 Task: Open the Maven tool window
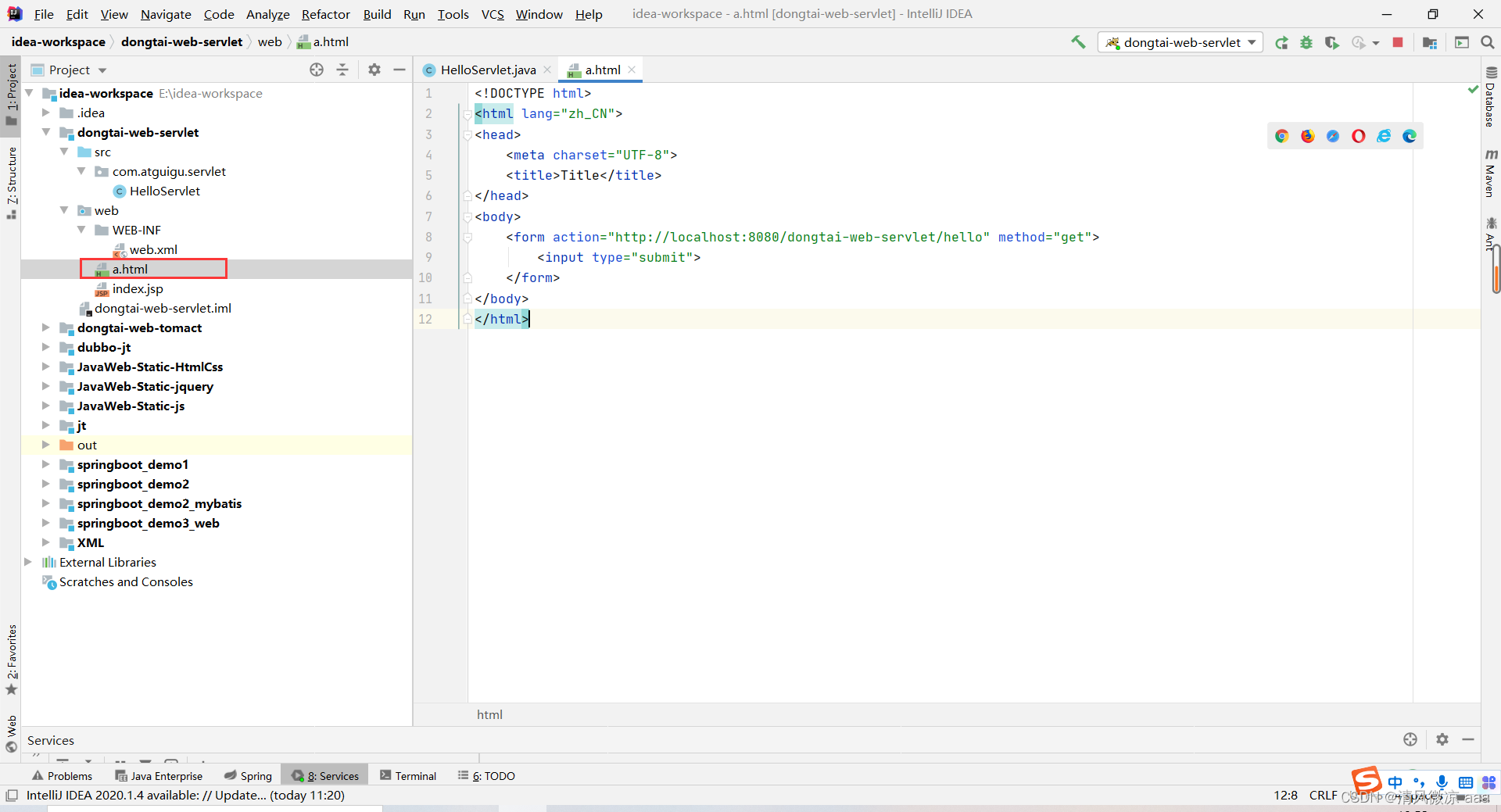pos(1491,173)
